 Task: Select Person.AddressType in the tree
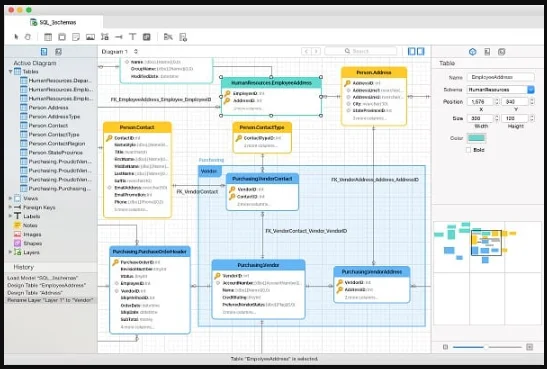point(54,116)
